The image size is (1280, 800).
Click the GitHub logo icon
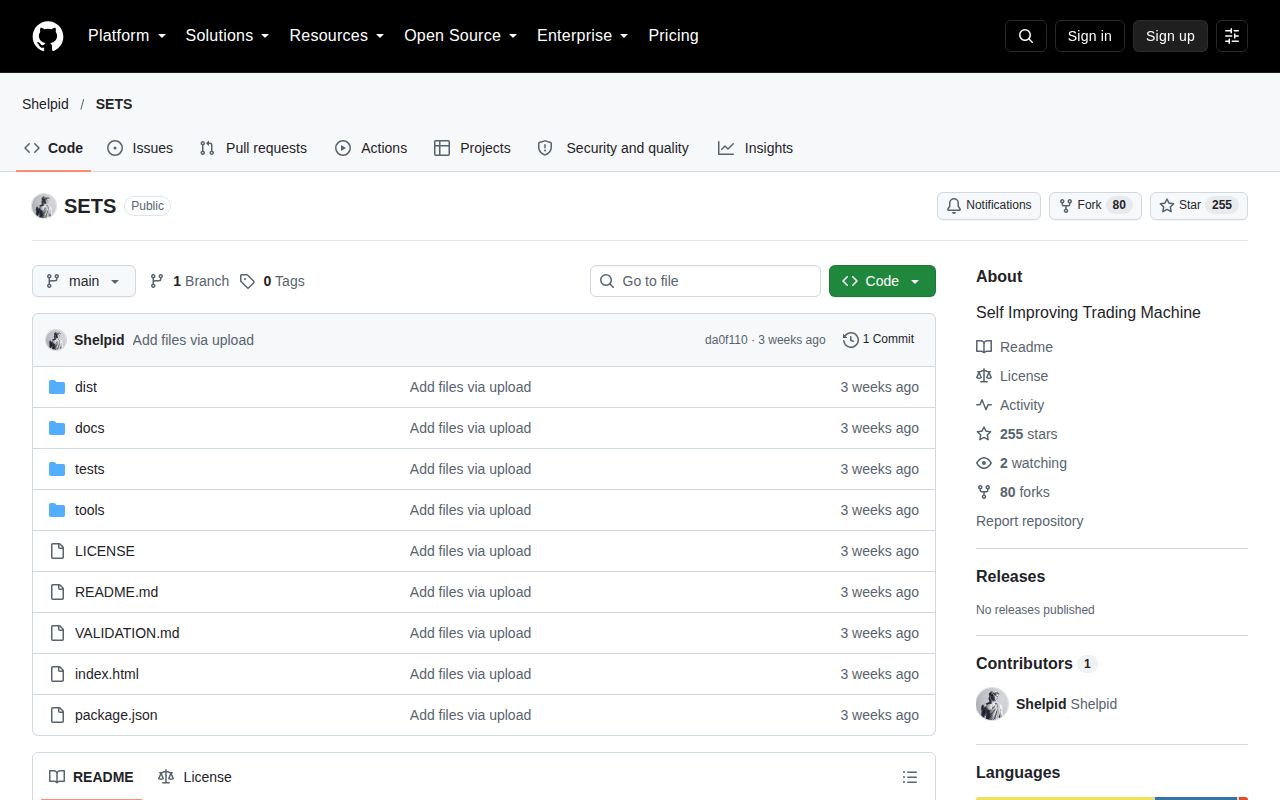click(x=48, y=36)
